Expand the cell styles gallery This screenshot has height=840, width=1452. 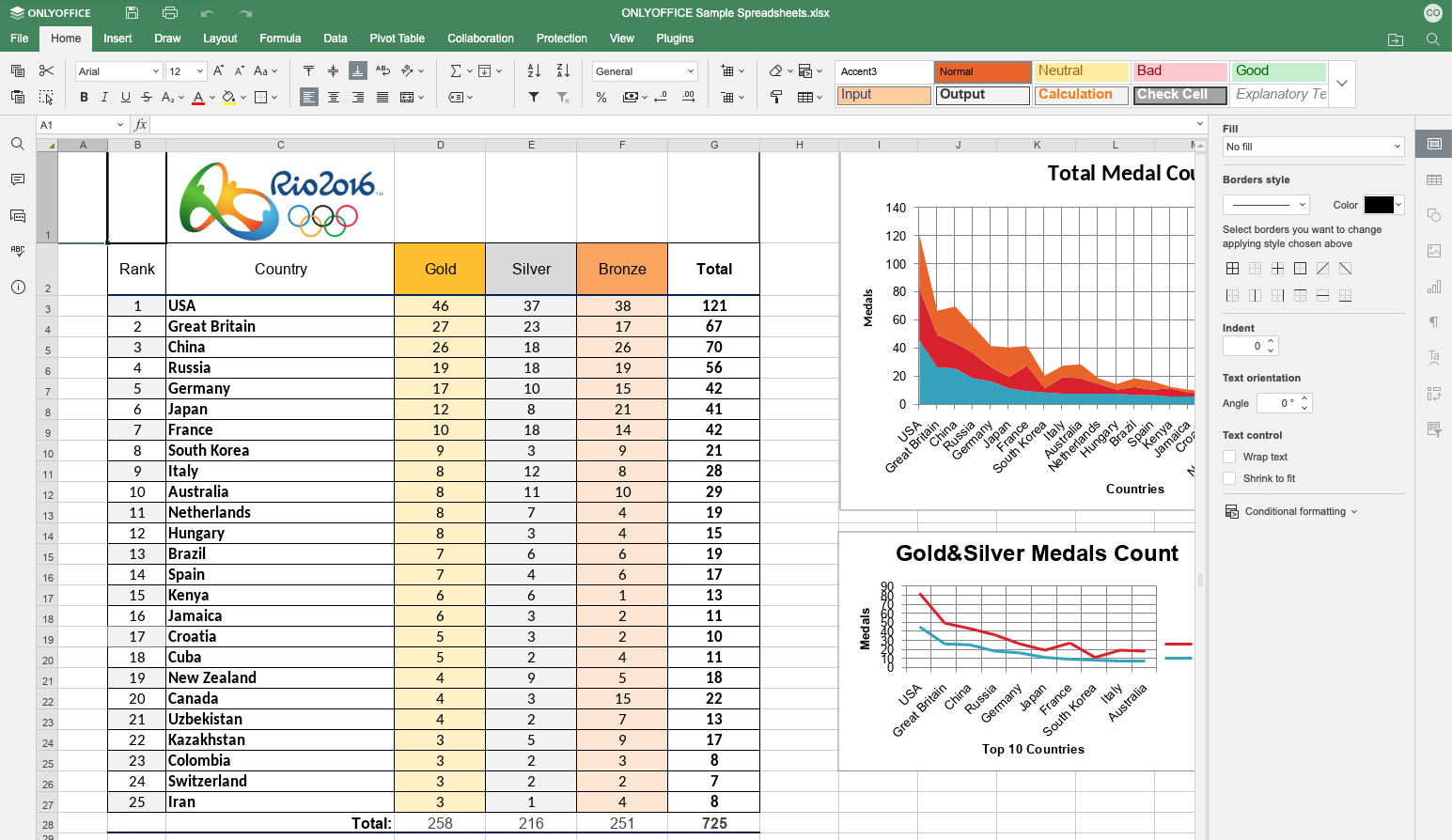(x=1342, y=84)
